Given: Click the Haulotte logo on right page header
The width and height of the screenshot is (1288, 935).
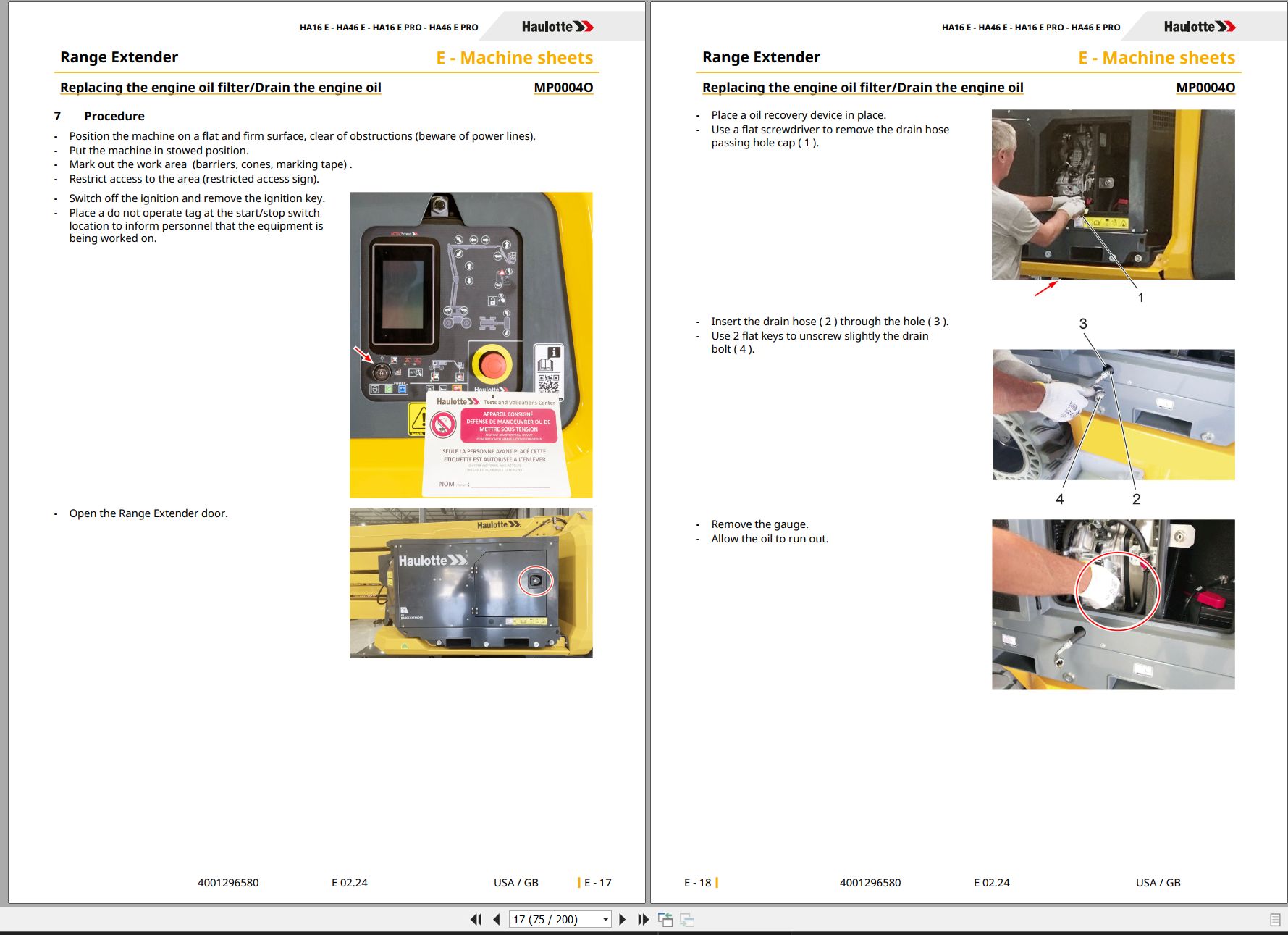Looking at the screenshot, I should point(1200,27).
